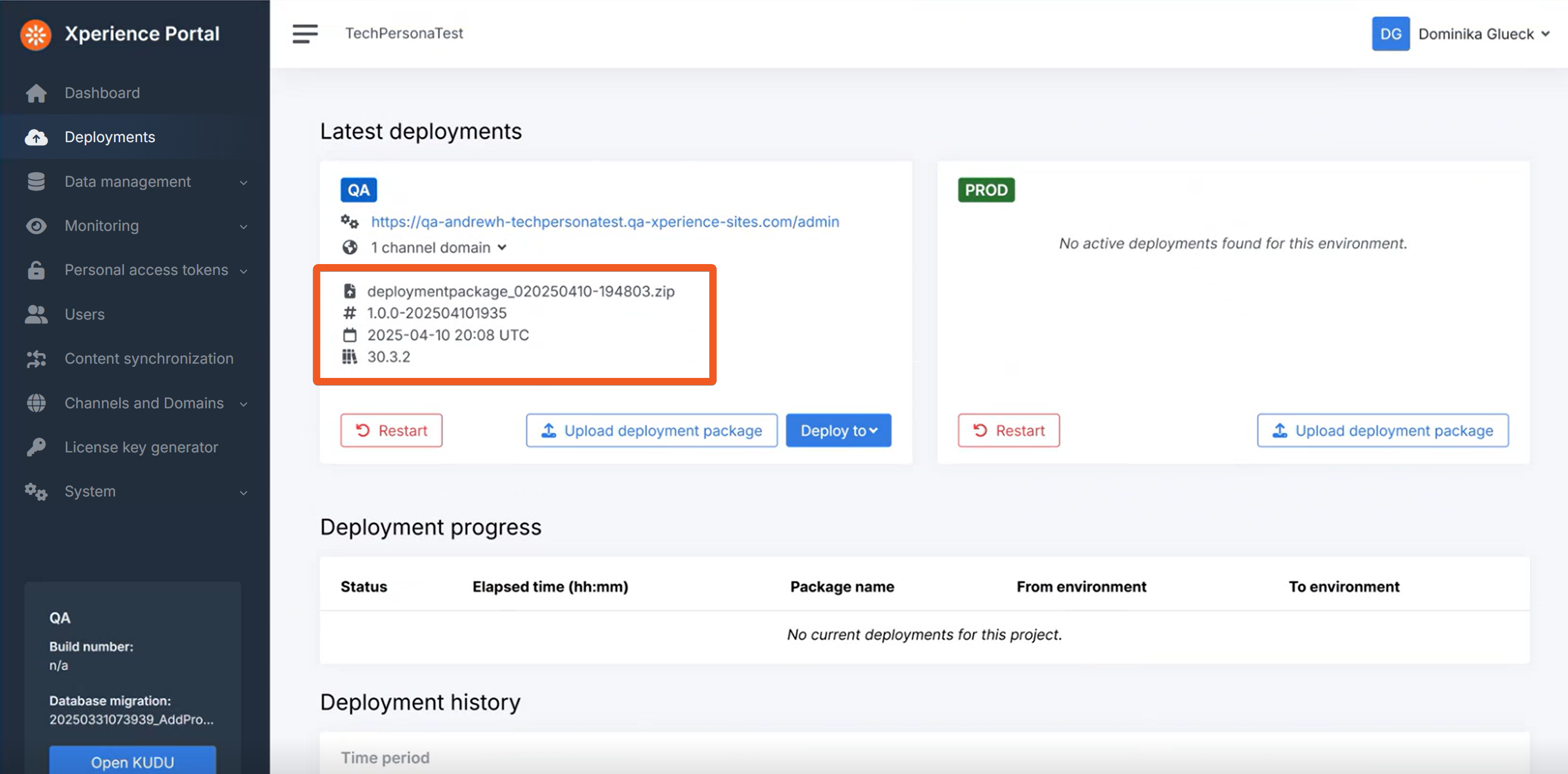Click the Dashboard home icon
Viewport: 1568px width, 774px height.
pos(36,93)
